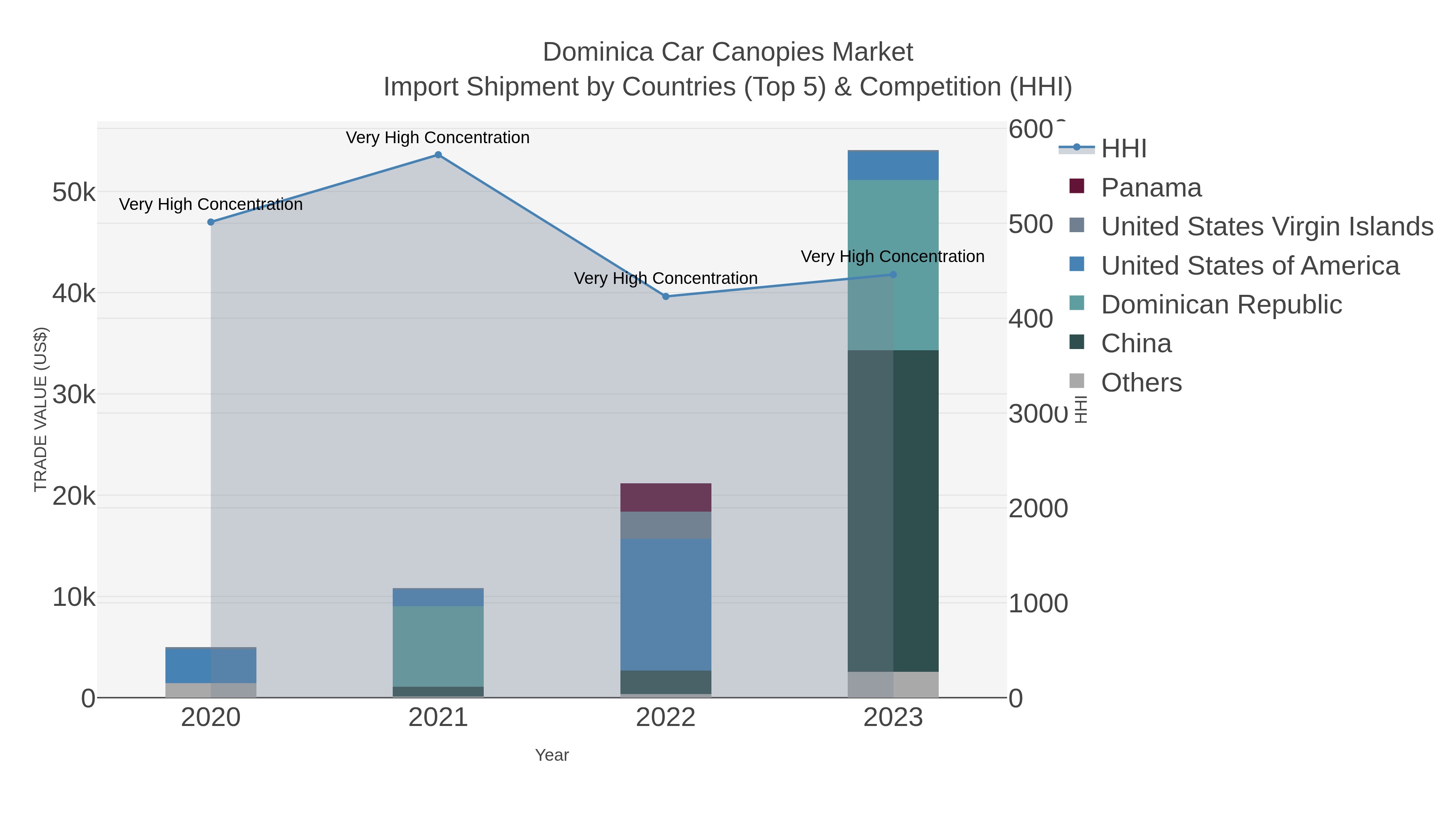This screenshot has height=819, width=1456.
Task: Click the United States segment in 2023 bar
Action: point(893,165)
